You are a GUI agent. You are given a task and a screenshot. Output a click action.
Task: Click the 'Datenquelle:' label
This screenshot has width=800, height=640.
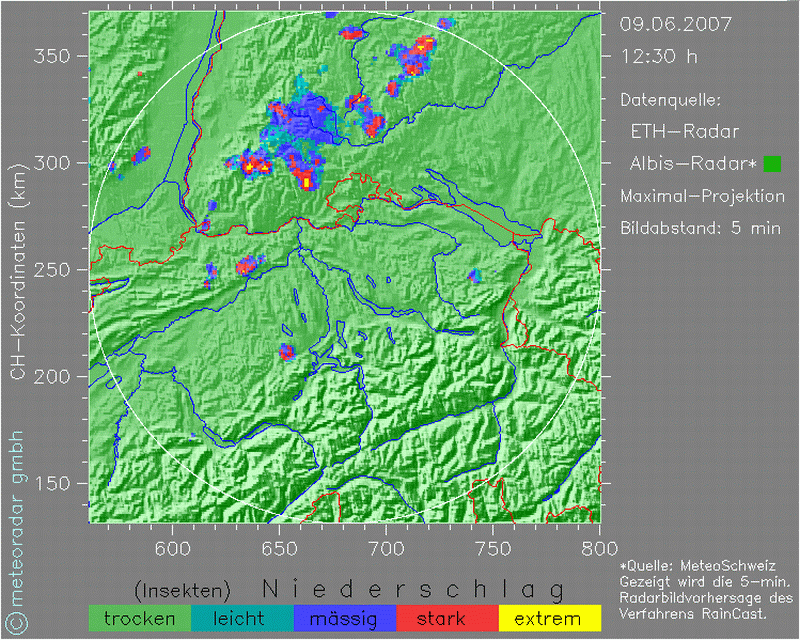coord(670,101)
